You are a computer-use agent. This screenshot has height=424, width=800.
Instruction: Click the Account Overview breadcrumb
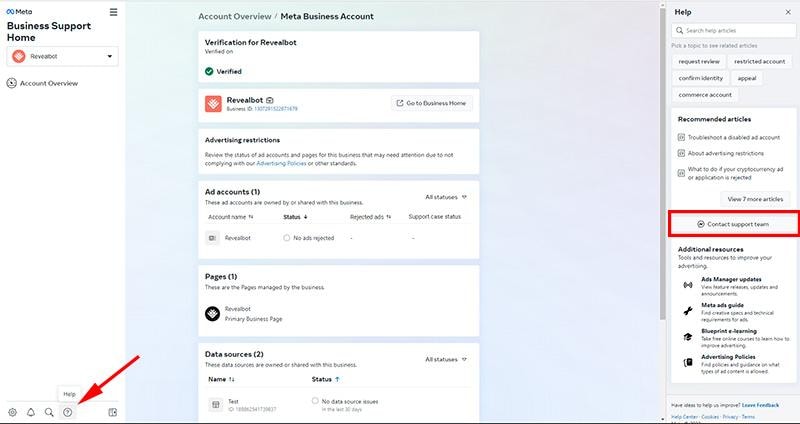point(233,16)
